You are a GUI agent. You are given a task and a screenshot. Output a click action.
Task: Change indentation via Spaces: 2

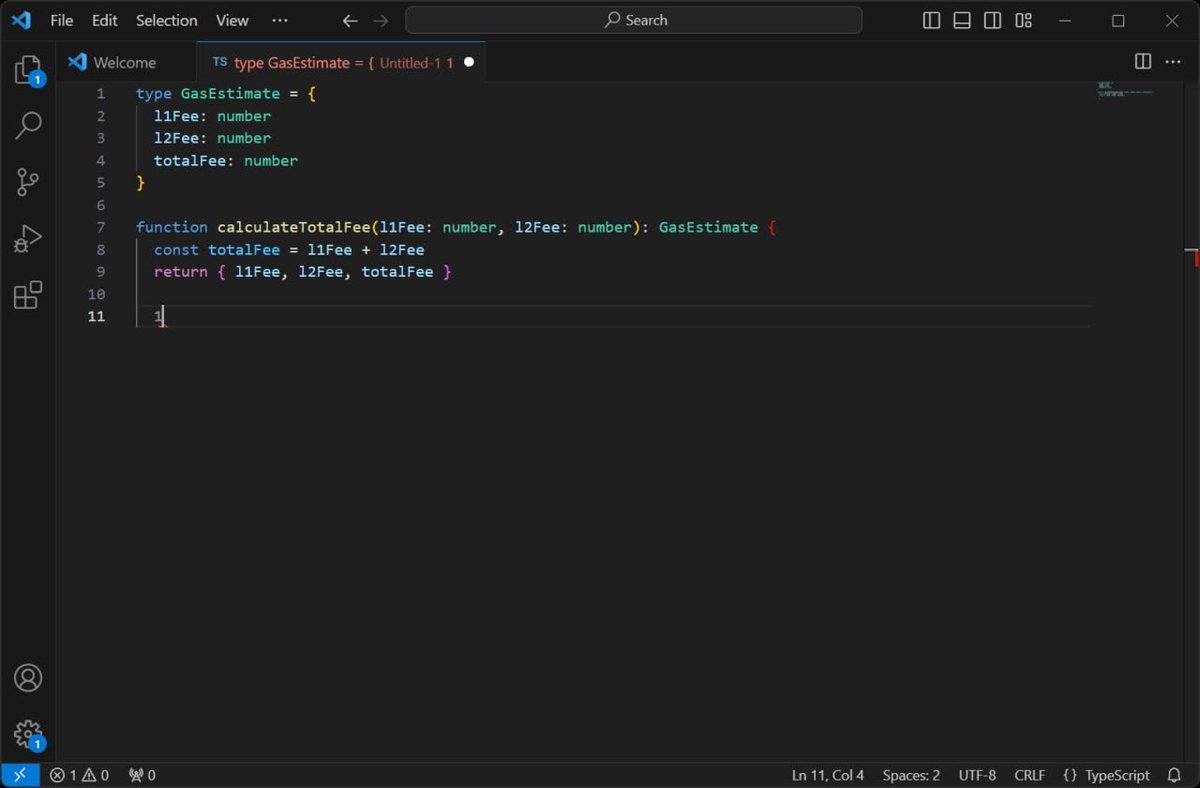911,775
